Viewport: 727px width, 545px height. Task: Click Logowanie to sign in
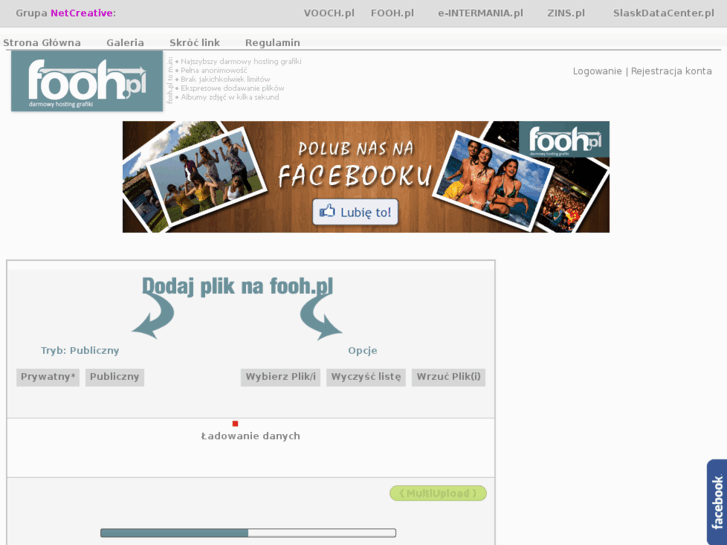click(597, 71)
